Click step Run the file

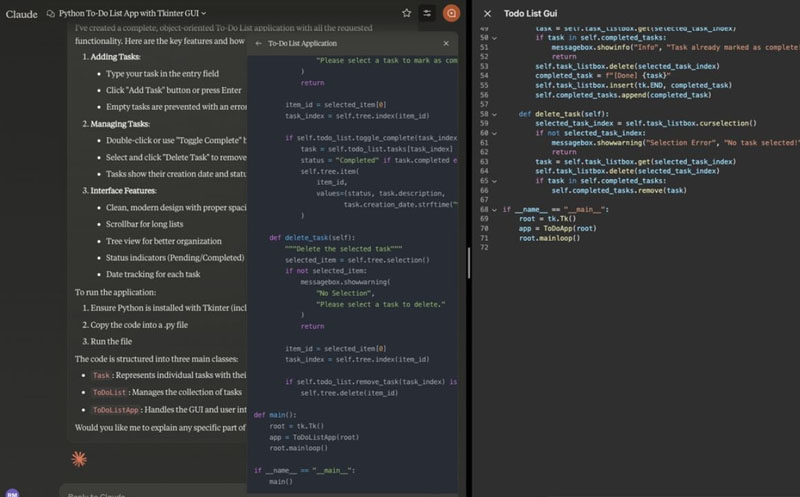point(111,341)
